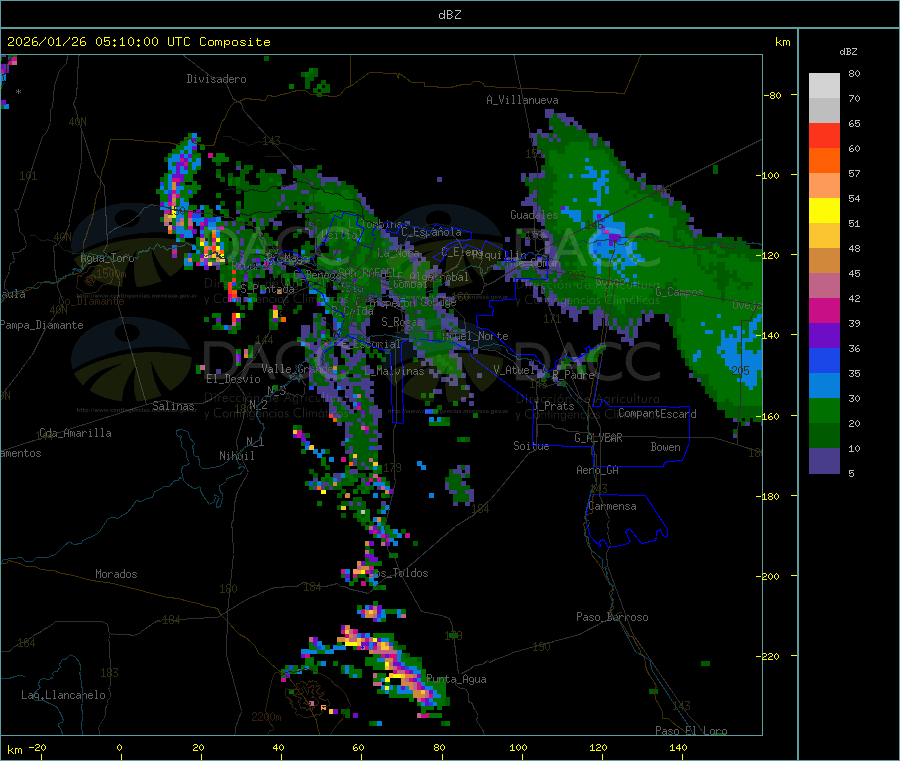Screen dimensions: 900x761
Task: Select the 'Aero_GA' airport label
Action: 598,470
